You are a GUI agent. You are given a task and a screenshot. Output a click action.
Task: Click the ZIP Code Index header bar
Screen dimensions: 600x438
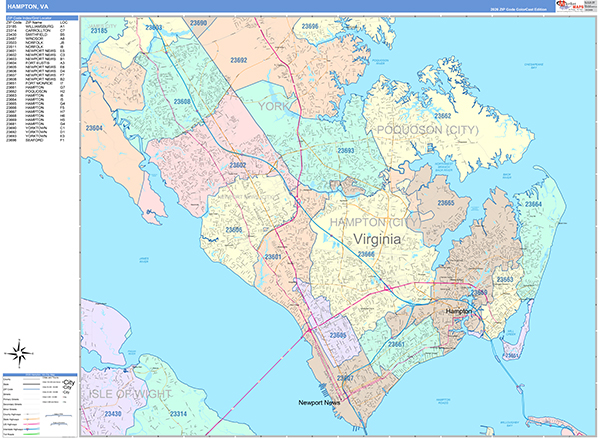[42, 18]
